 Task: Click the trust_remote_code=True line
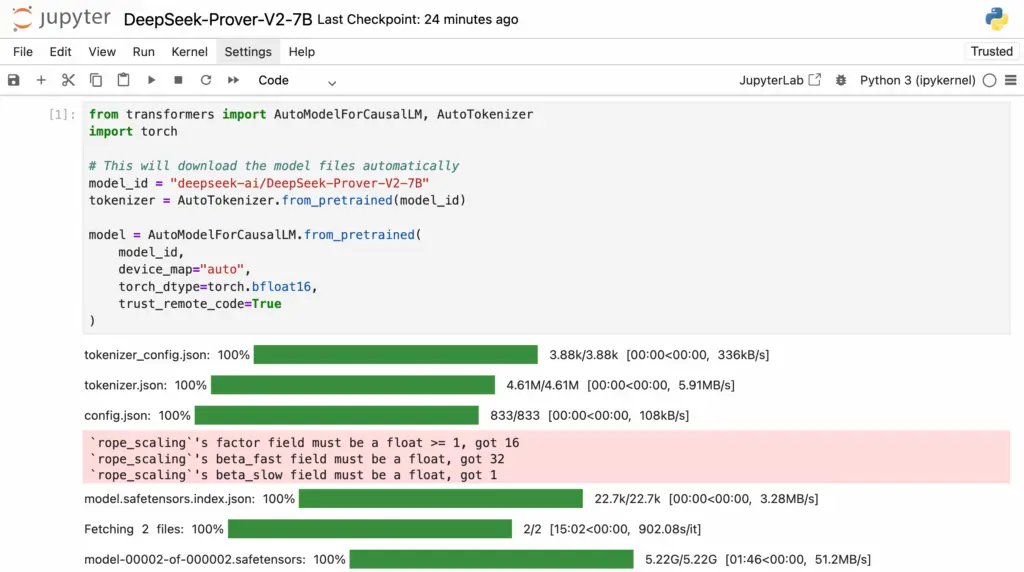pyautogui.click(x=200, y=304)
